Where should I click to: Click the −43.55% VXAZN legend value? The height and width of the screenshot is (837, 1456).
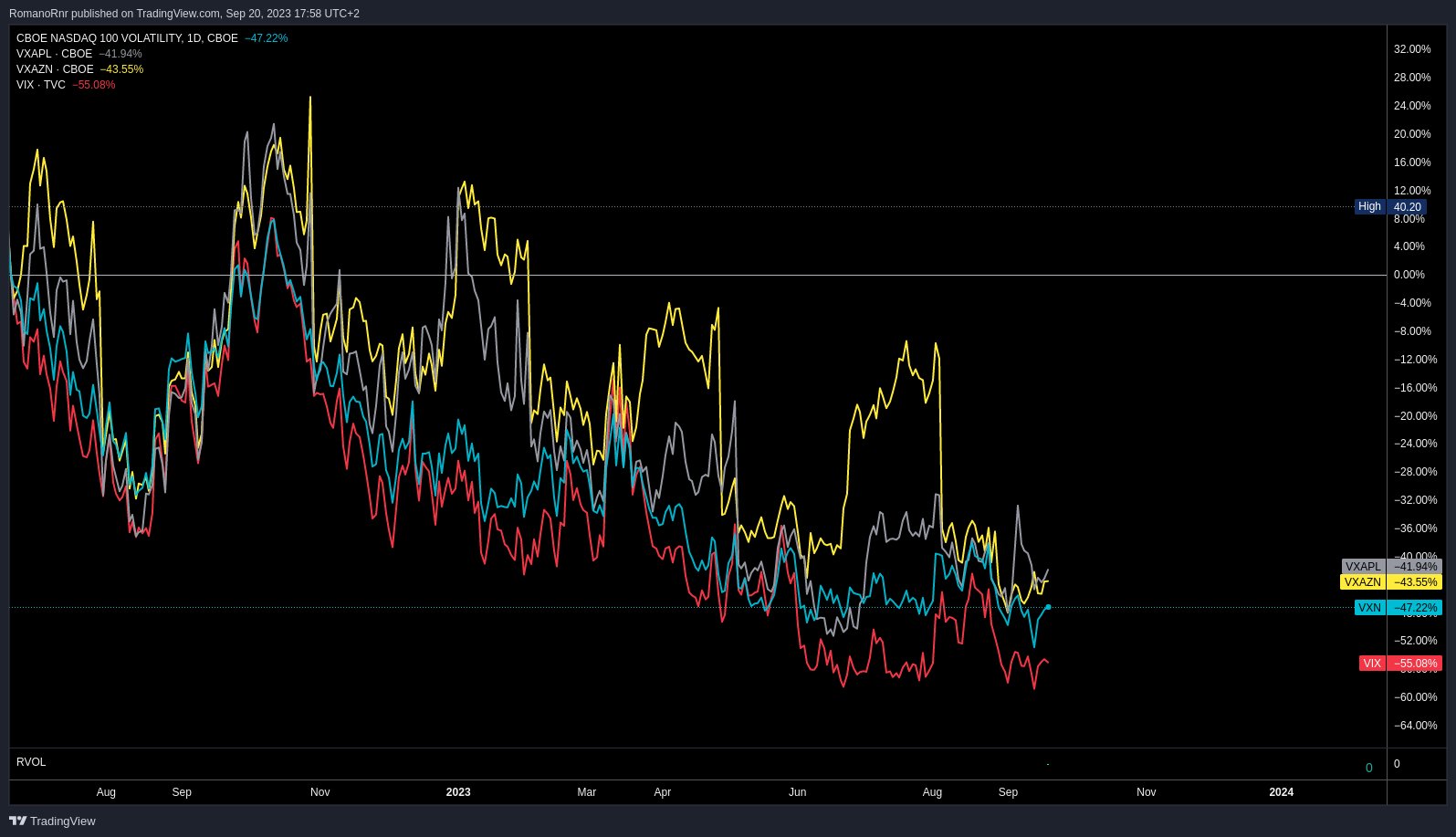(121, 69)
